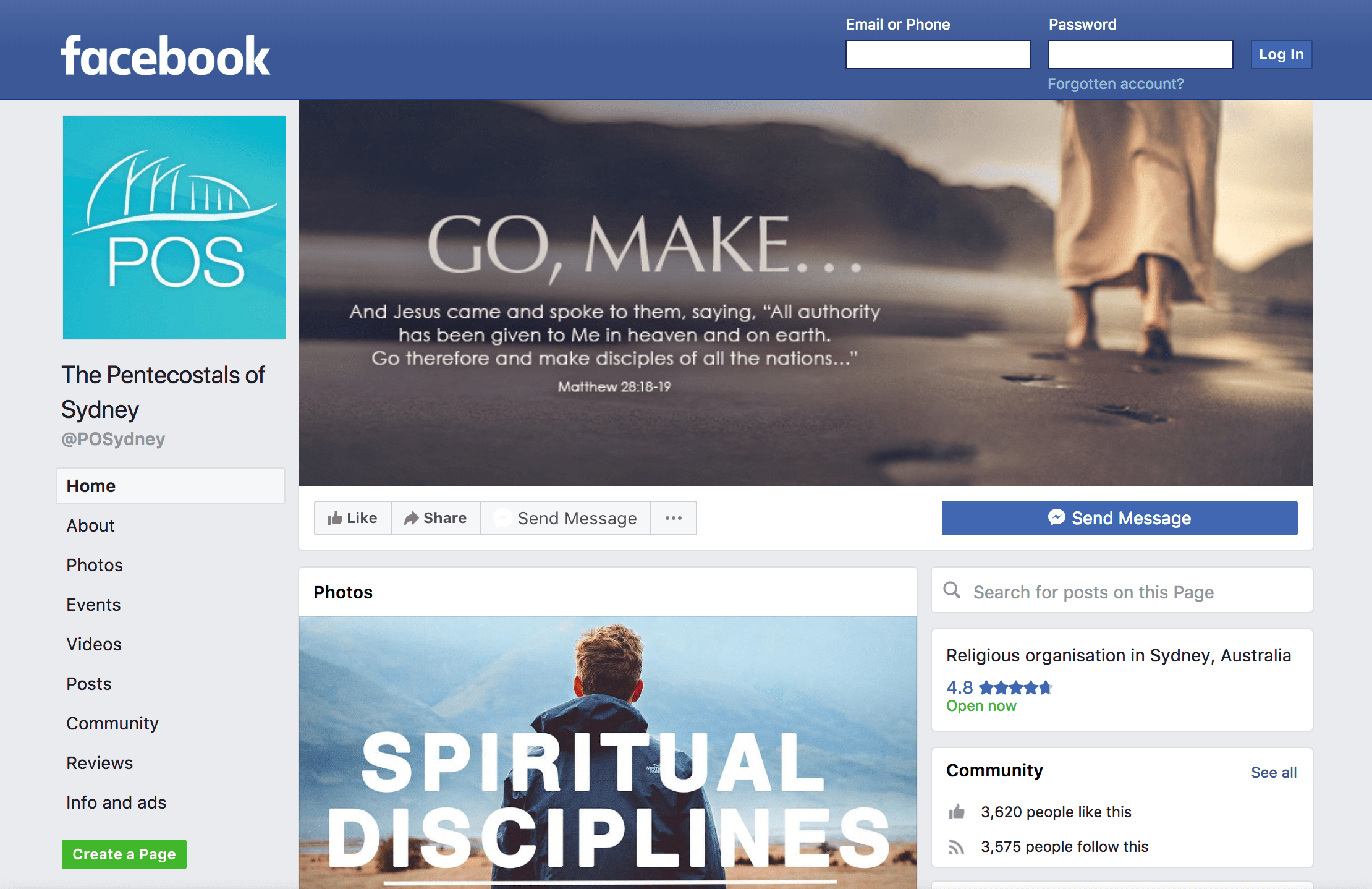Click the blue Send Message button

(1119, 518)
